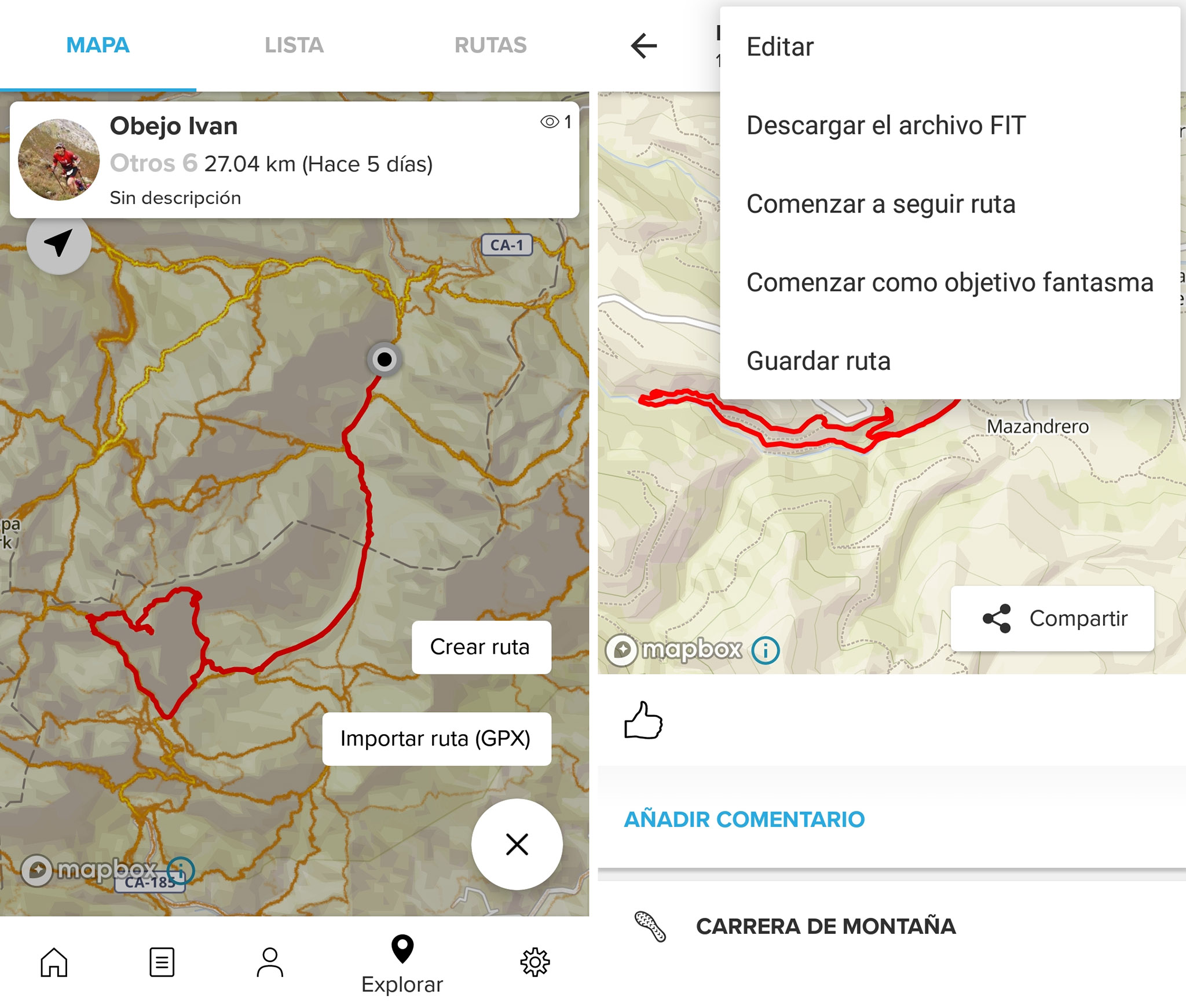
Task: Open Obejo Ivan profile photo
Action: (58, 160)
